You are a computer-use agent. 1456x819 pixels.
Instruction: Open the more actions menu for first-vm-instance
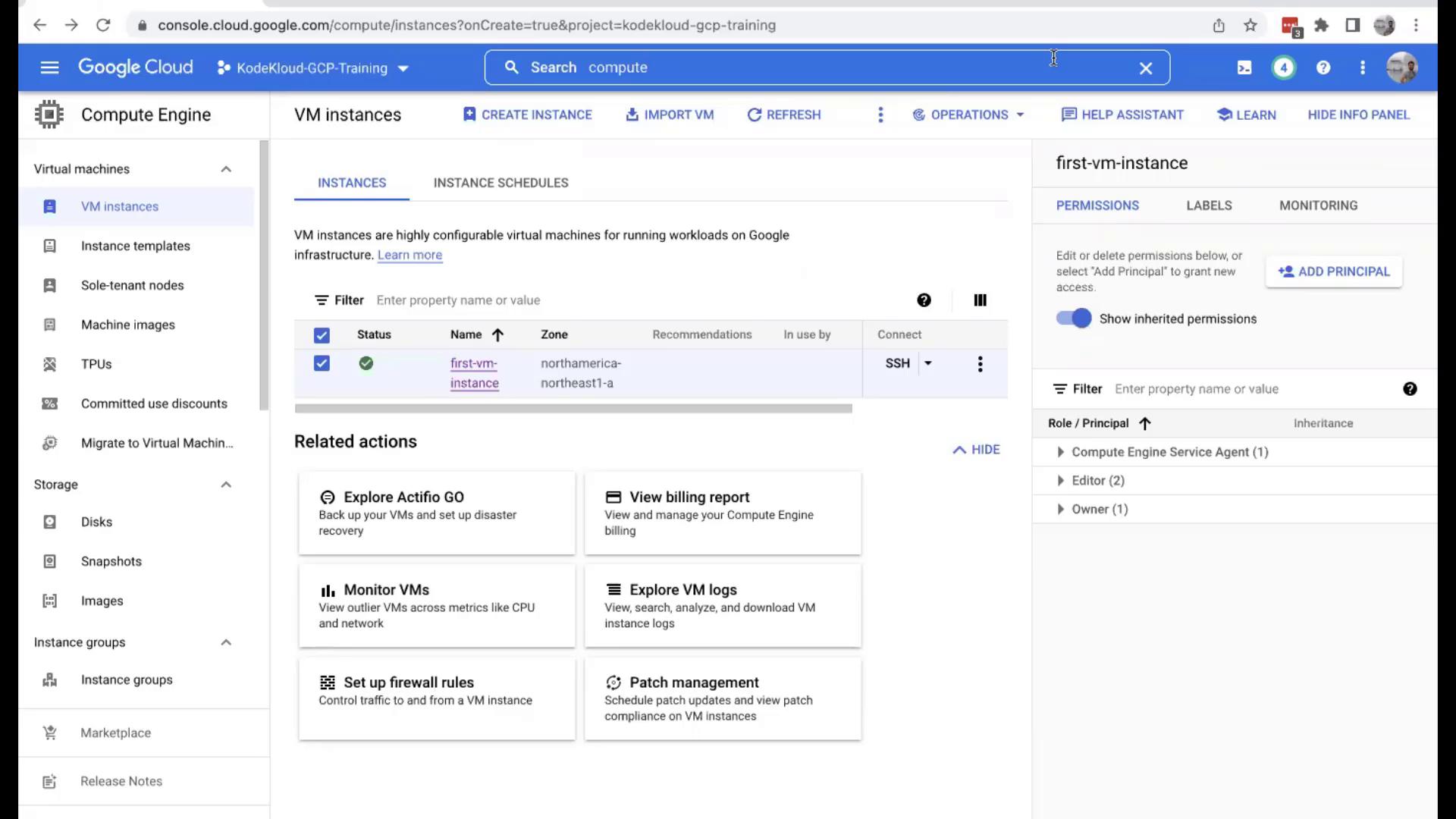coord(980,364)
